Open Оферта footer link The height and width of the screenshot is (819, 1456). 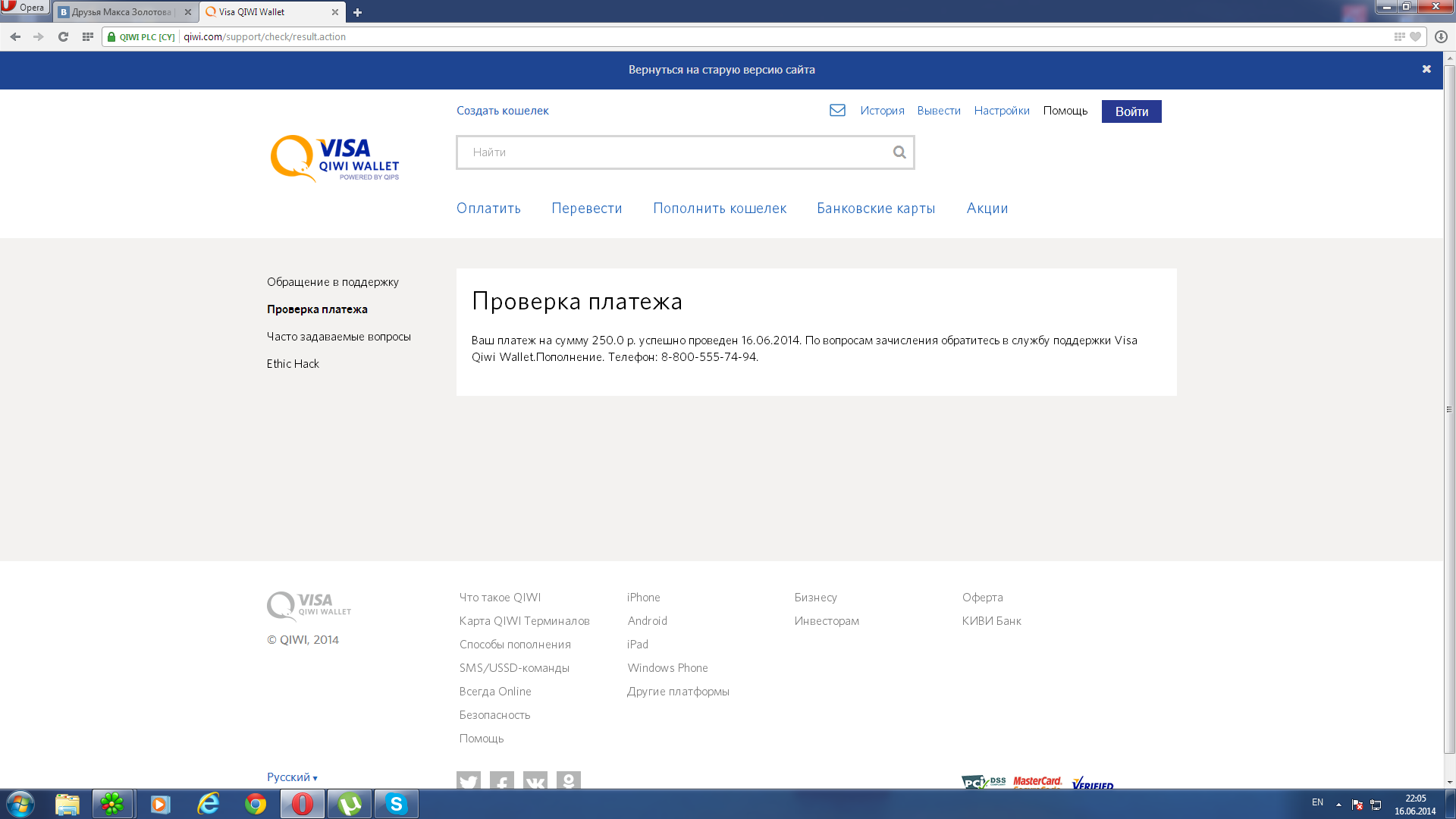tap(982, 598)
